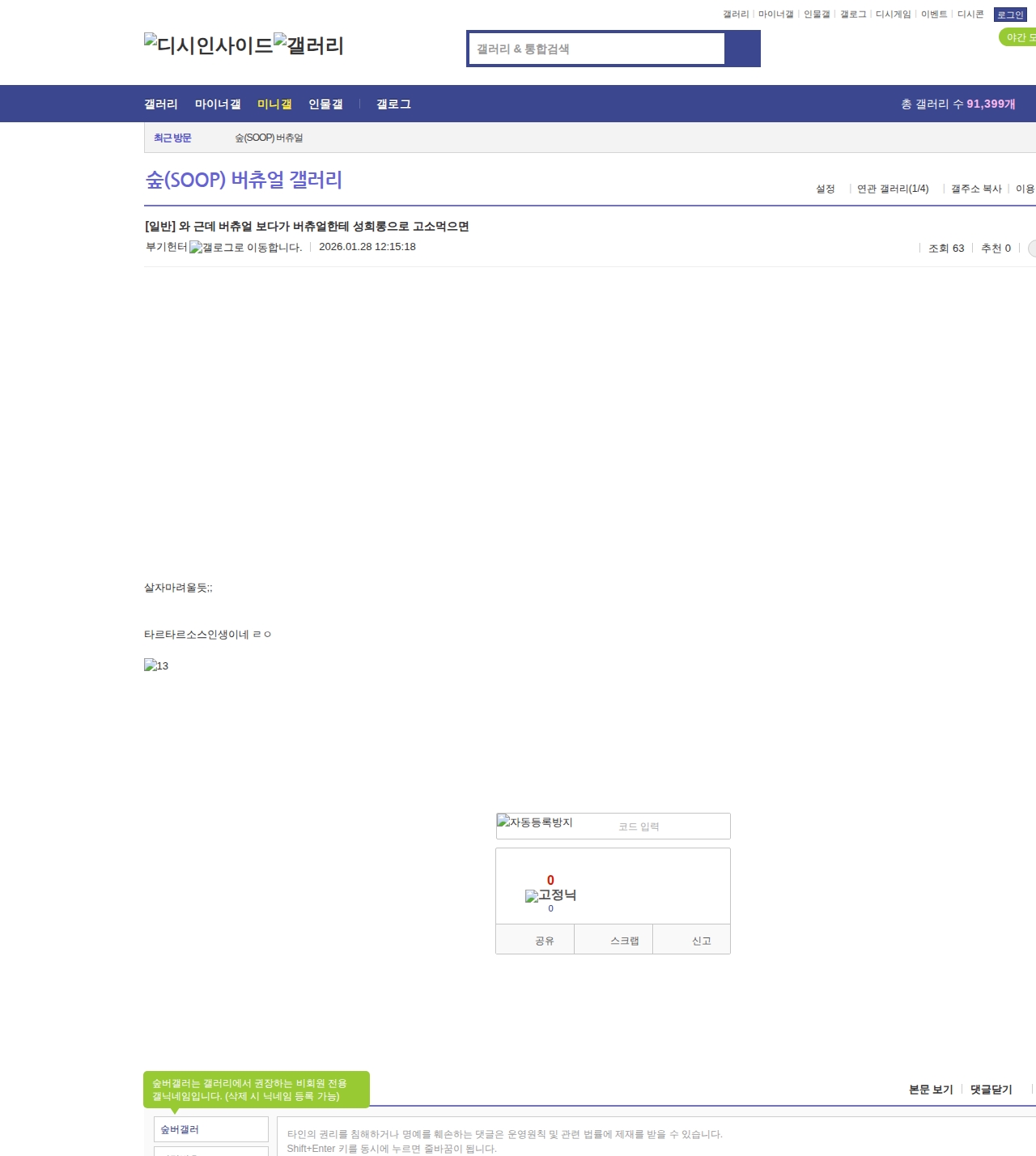This screenshot has height=1156, width=1036.
Task: Click the 로그인 button
Action: coord(1010,15)
